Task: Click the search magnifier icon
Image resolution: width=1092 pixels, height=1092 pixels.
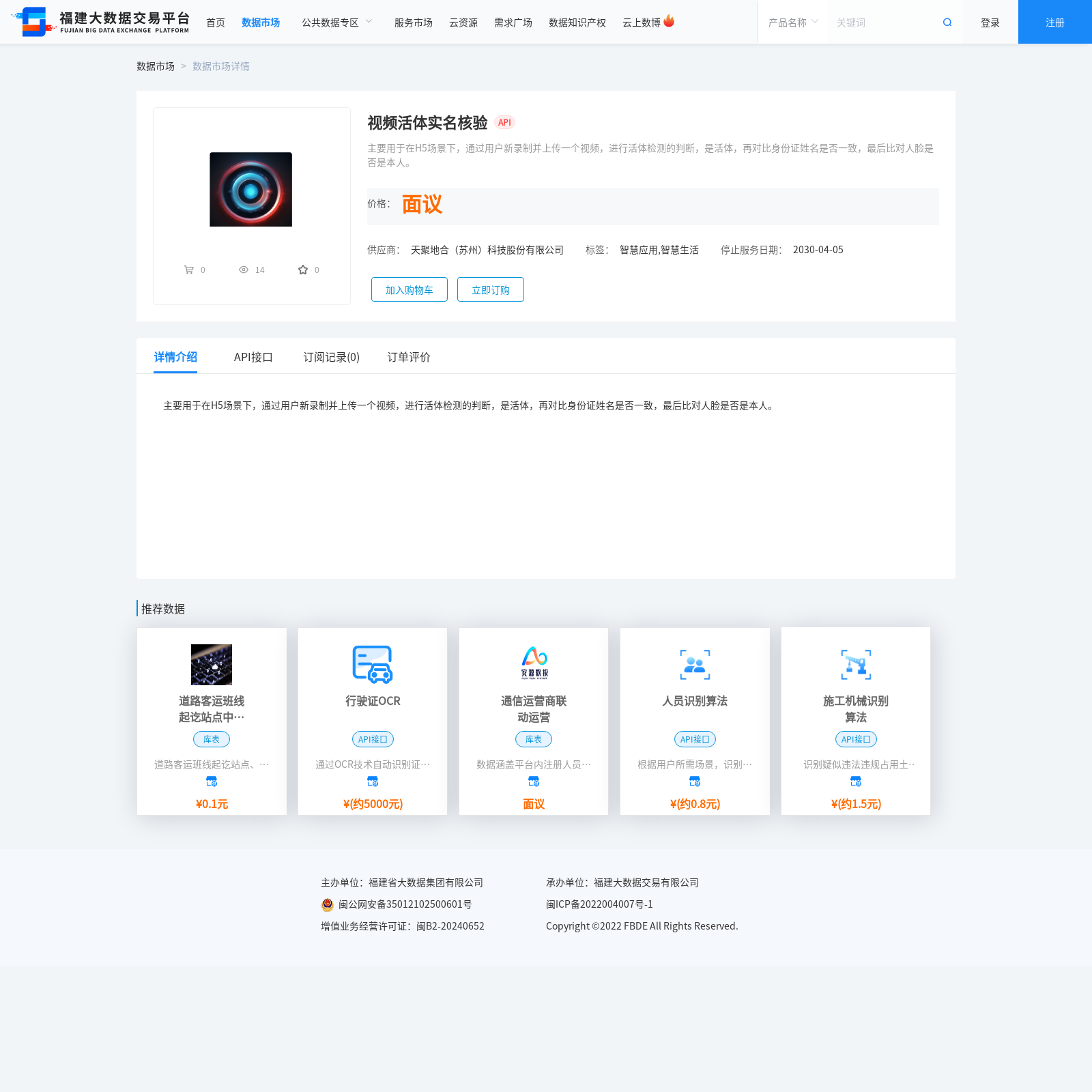Action: pos(947,23)
